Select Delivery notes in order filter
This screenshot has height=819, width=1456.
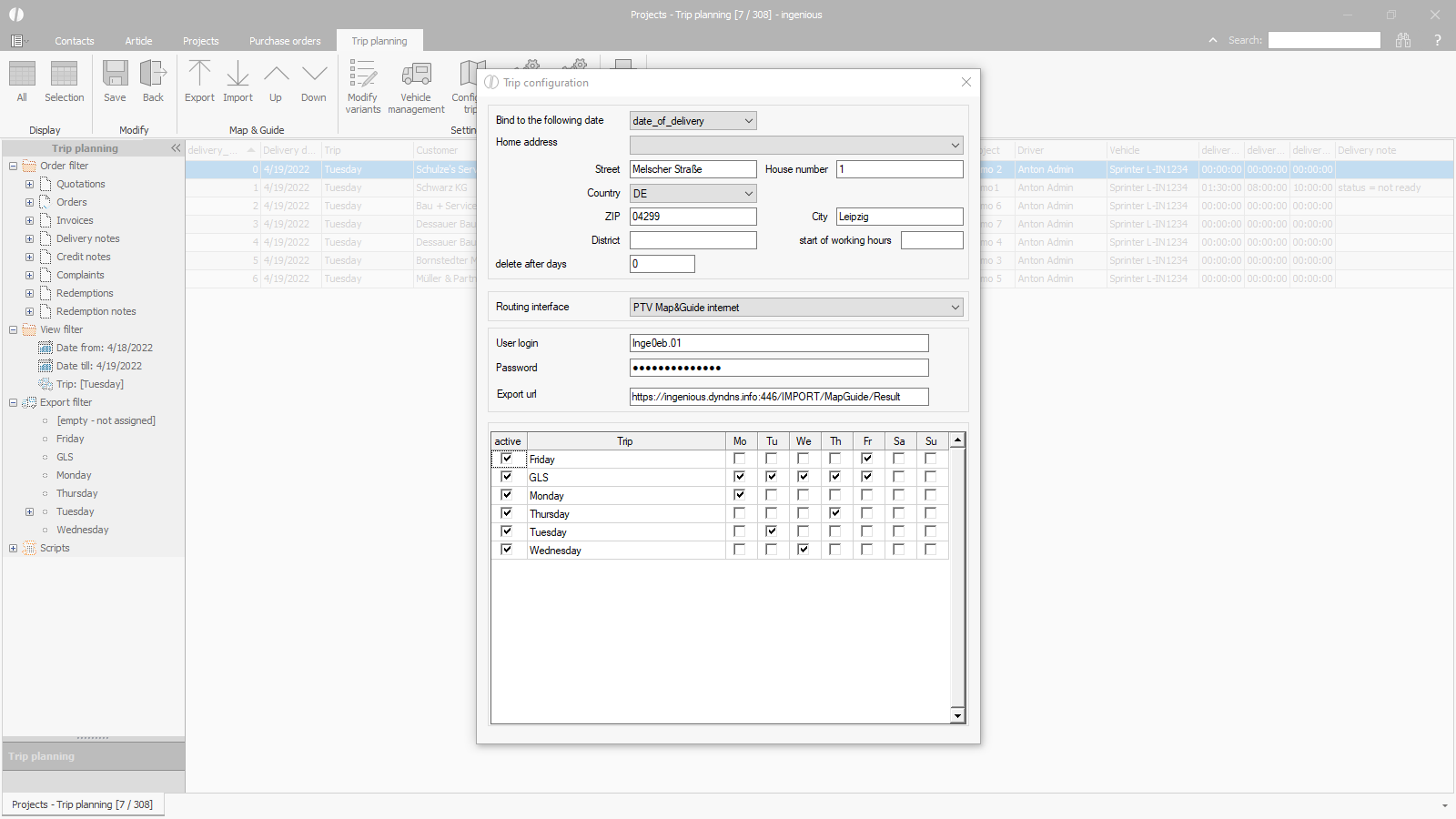coord(87,238)
